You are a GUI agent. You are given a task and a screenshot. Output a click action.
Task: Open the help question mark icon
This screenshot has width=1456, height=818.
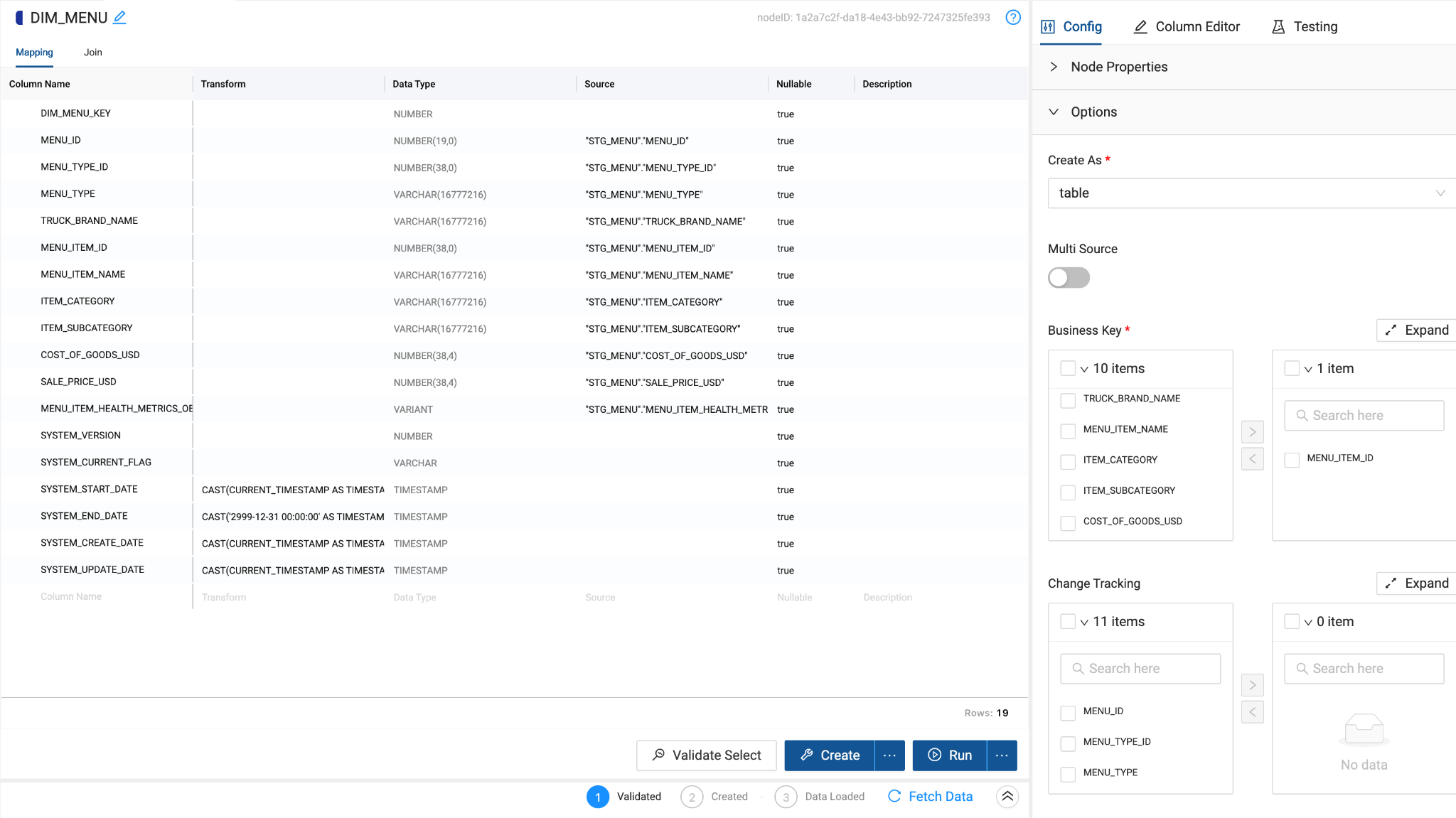1013,18
